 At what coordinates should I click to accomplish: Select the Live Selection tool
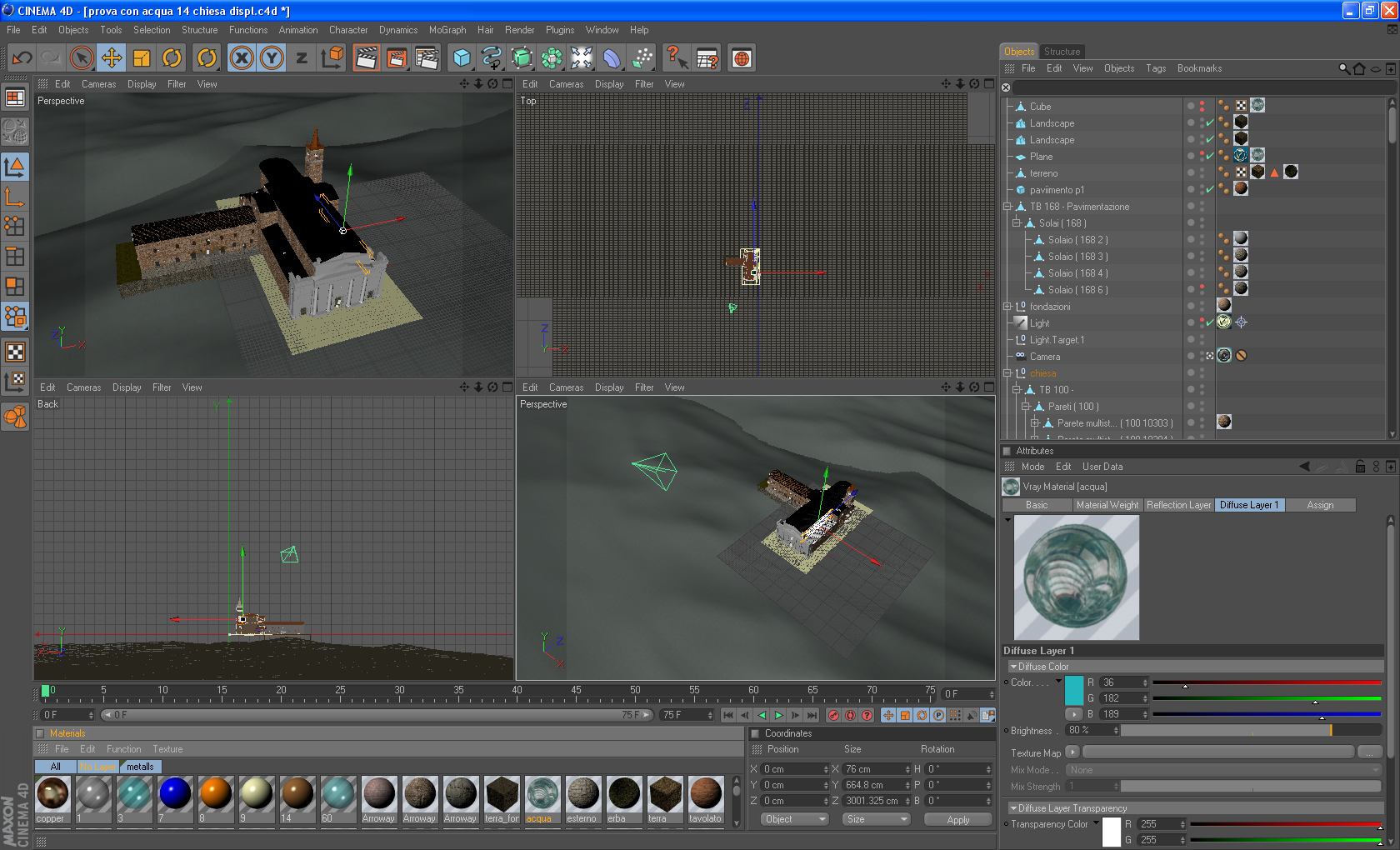81,57
